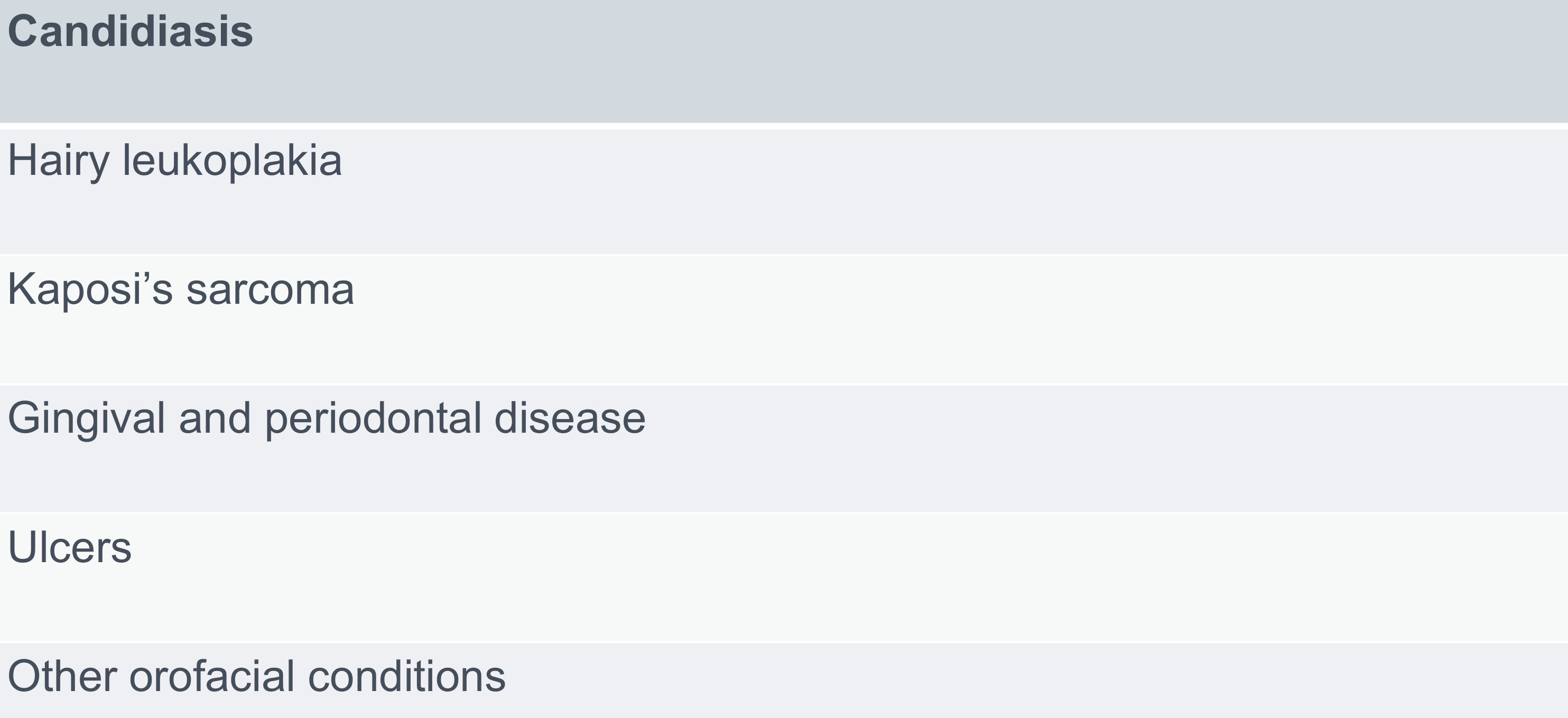Select the Candidiasis header row
This screenshot has height=718, width=1568.
click(784, 61)
